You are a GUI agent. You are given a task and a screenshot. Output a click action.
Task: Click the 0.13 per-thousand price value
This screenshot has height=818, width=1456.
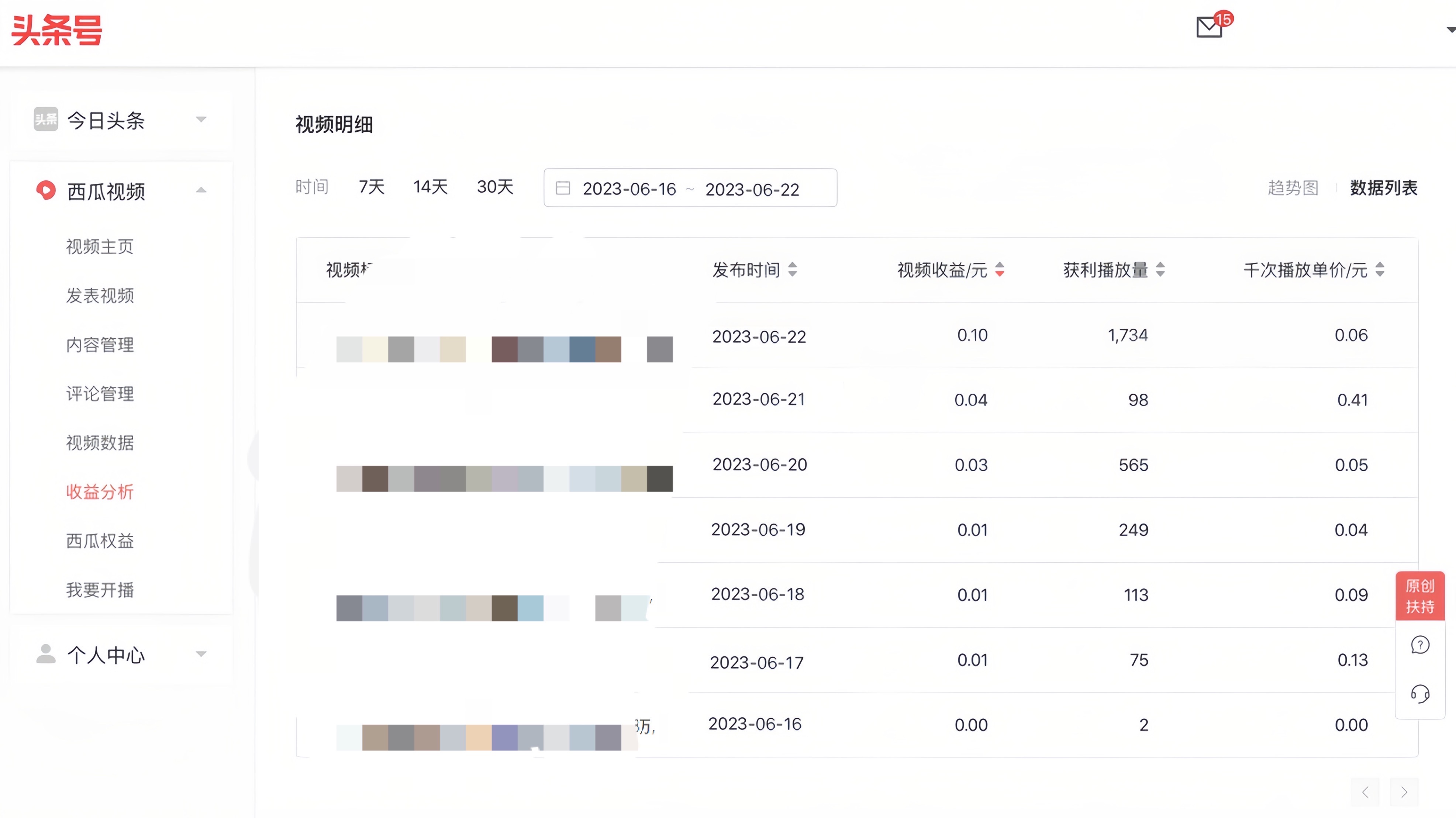pyautogui.click(x=1353, y=660)
